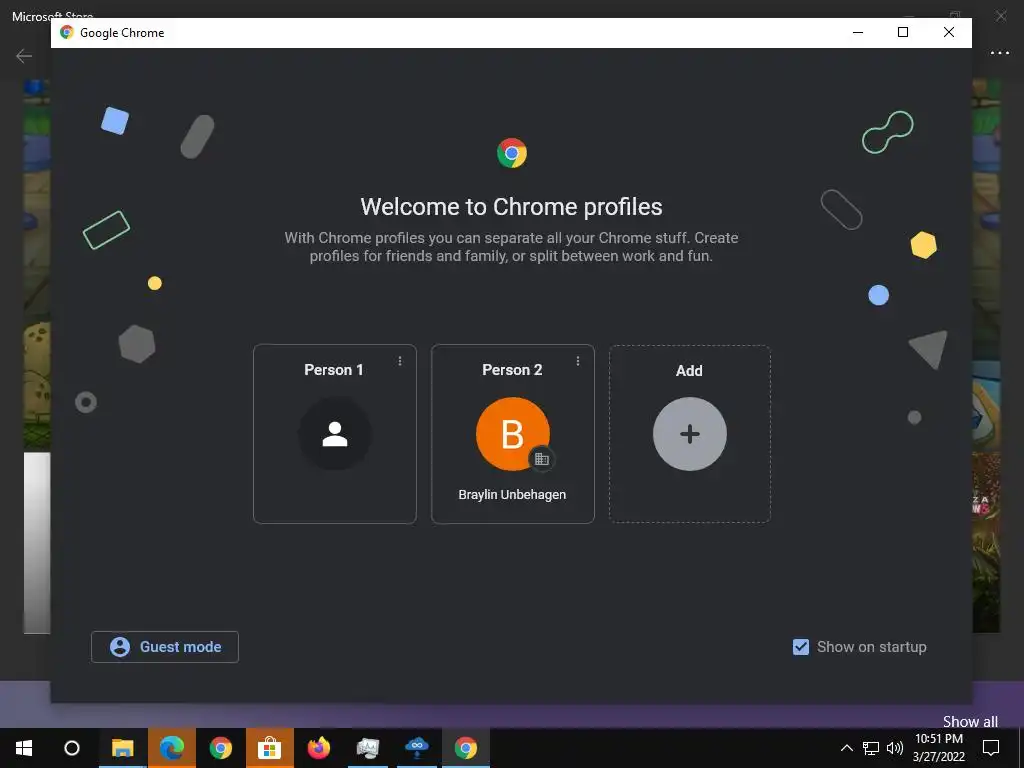Click the Person 1 label
Screen dimensions: 1024x768
pyautogui.click(x=334, y=370)
